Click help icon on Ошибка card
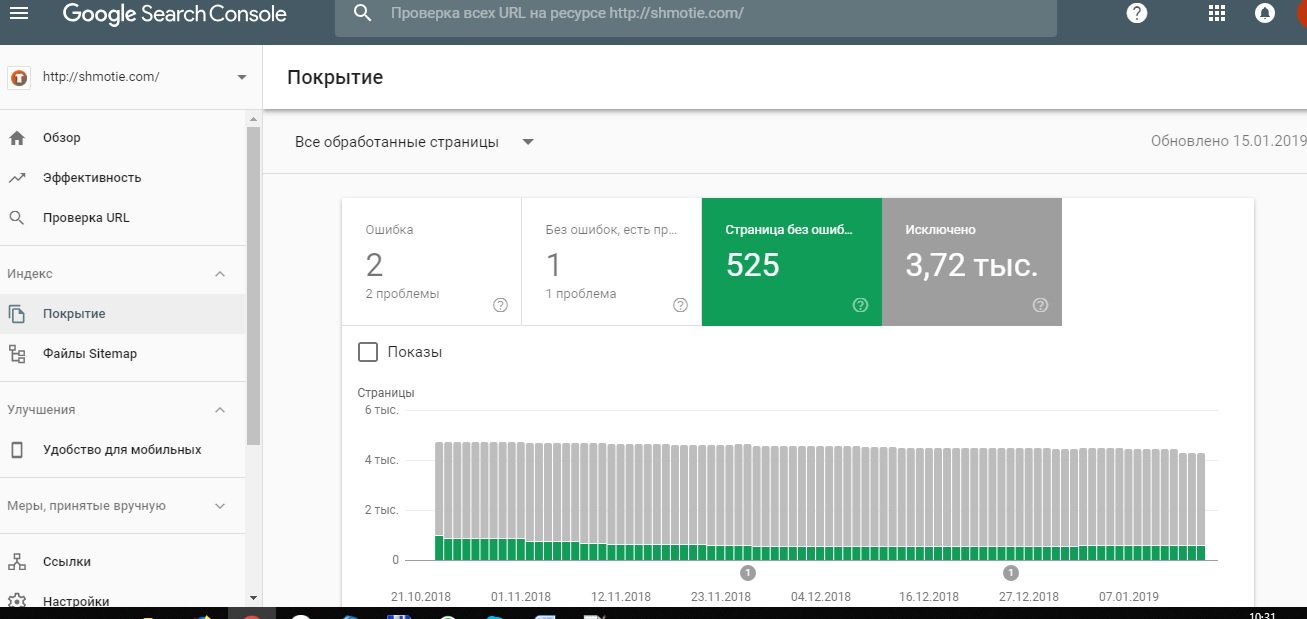1307x619 pixels. pyautogui.click(x=501, y=305)
